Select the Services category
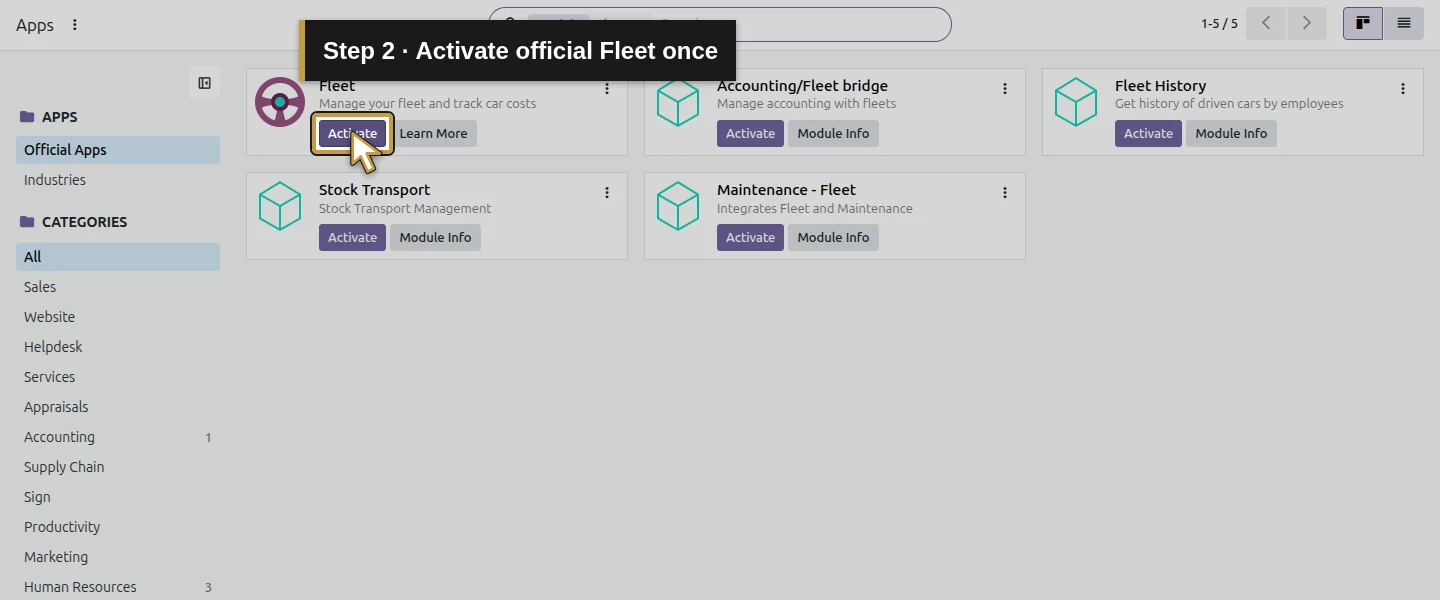The height and width of the screenshot is (600, 1440). click(x=118, y=377)
